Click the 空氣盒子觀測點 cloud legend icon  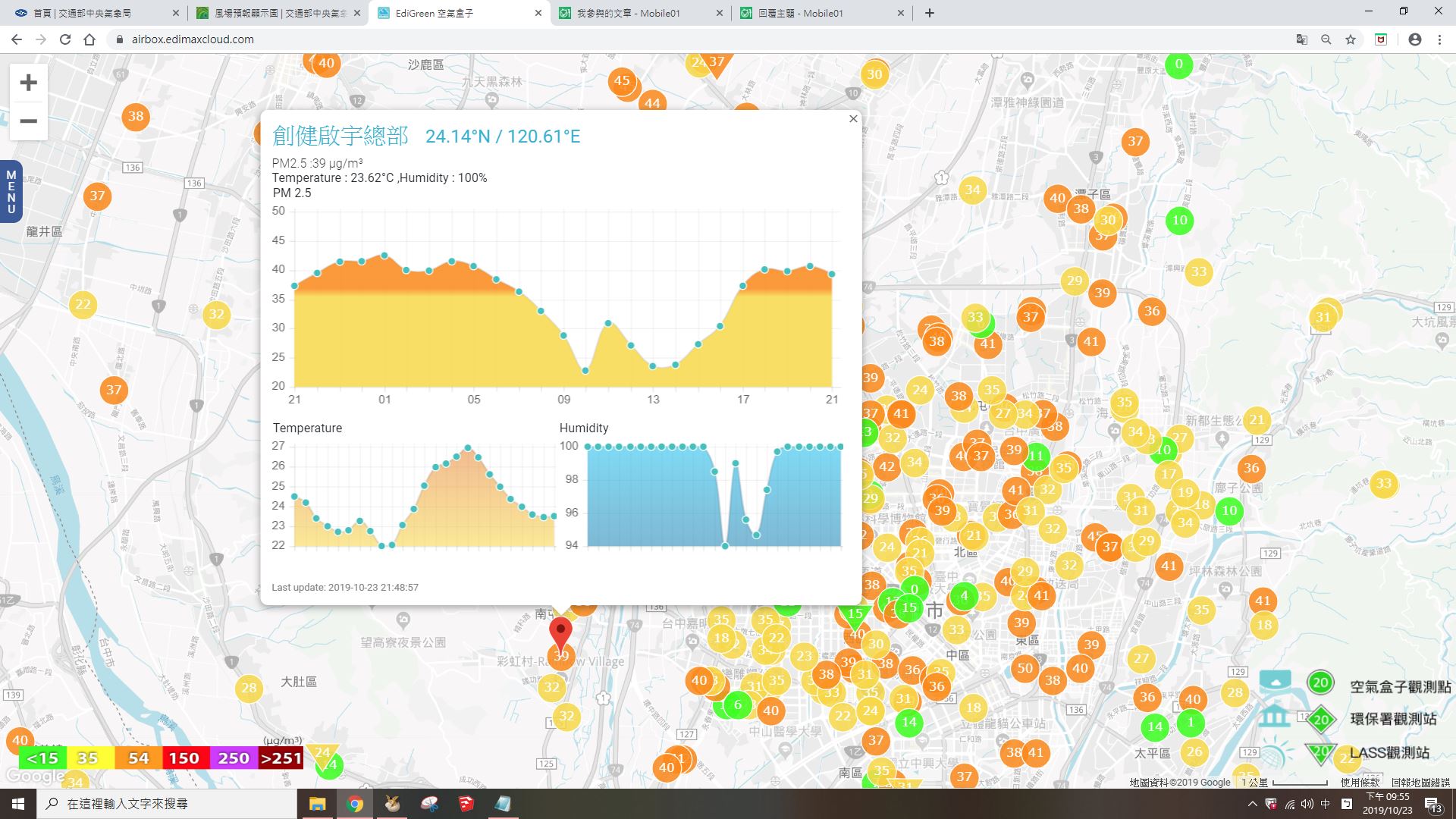click(x=1276, y=679)
